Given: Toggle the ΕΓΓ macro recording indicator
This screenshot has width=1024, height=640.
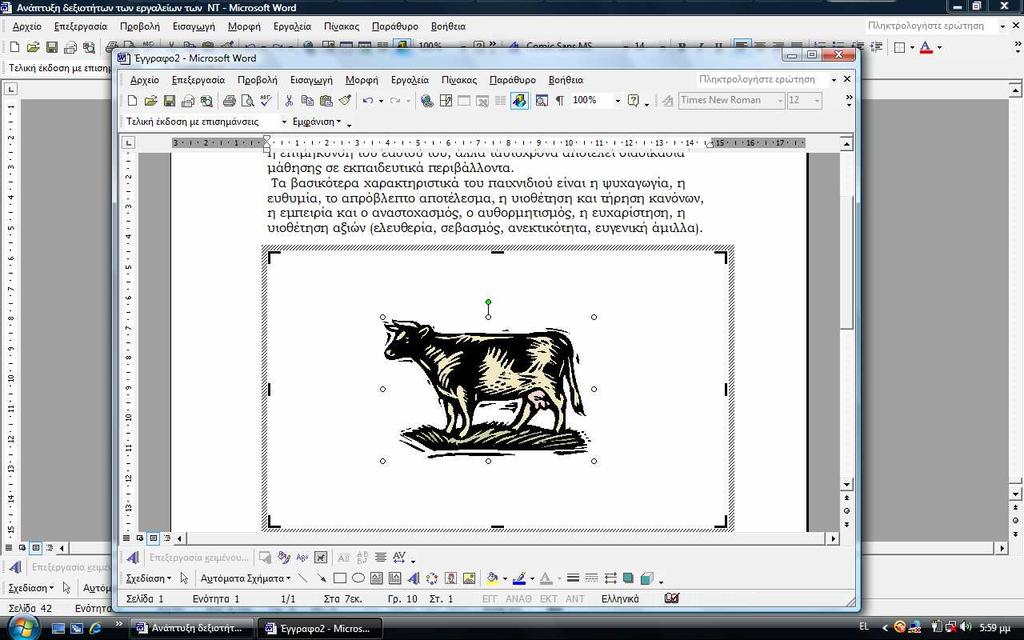Looking at the screenshot, I should pos(489,599).
